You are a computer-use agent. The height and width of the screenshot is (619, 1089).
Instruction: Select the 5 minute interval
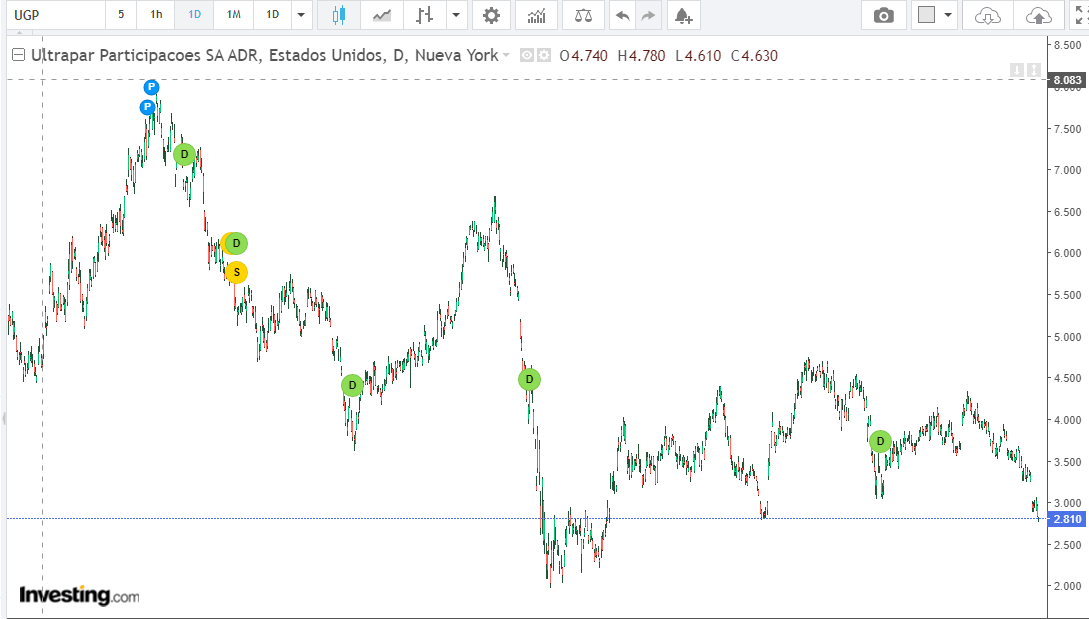[121, 15]
